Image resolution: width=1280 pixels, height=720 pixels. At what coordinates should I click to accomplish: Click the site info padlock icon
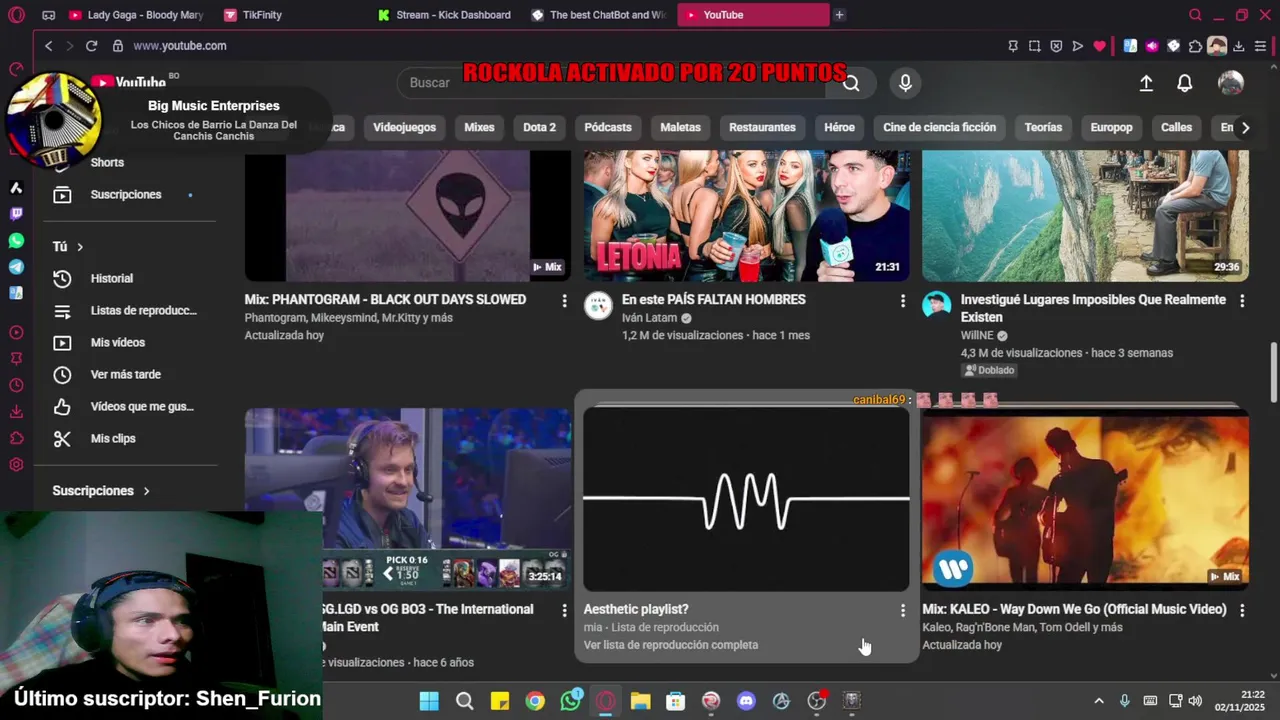tap(118, 46)
